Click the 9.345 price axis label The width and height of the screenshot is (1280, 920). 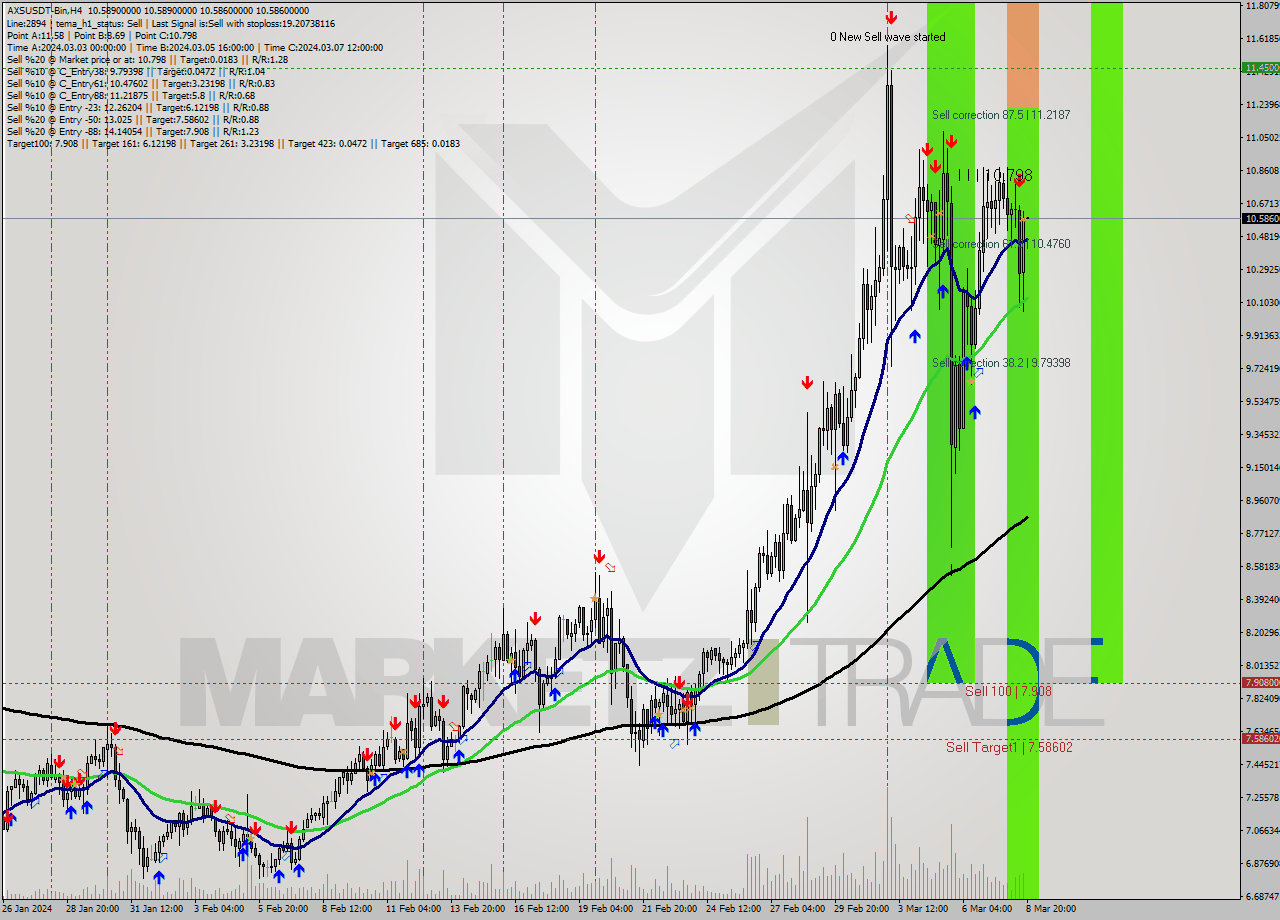(1262, 434)
